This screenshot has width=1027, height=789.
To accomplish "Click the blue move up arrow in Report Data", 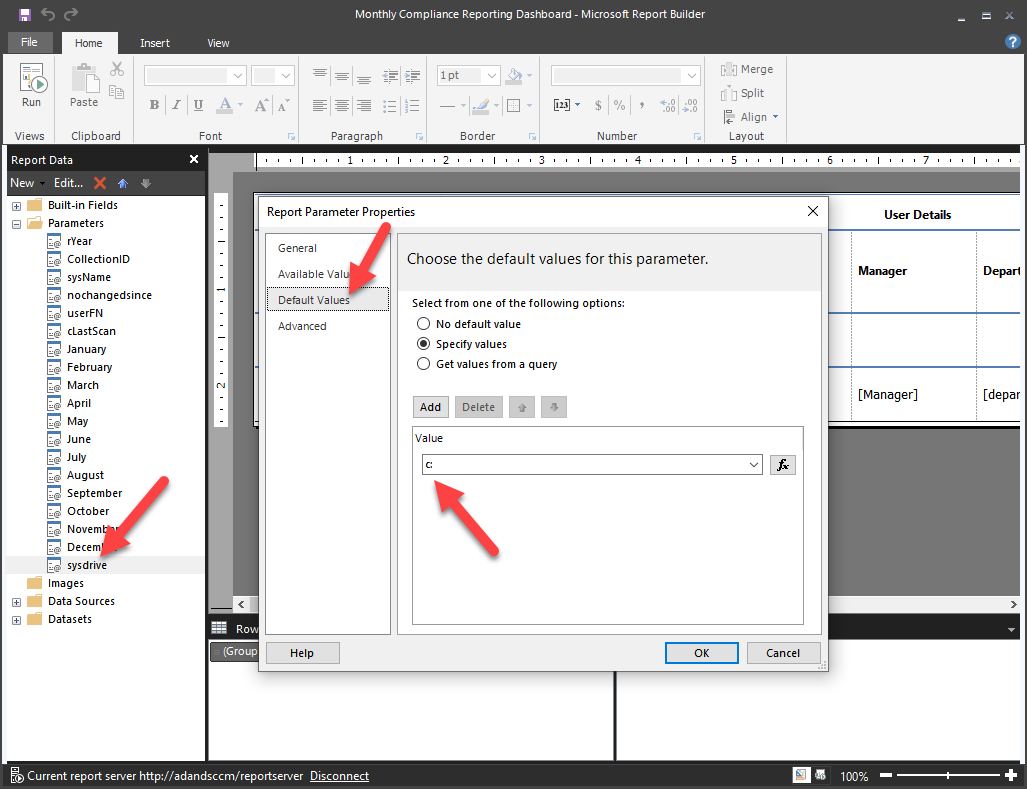I will pyautogui.click(x=122, y=183).
